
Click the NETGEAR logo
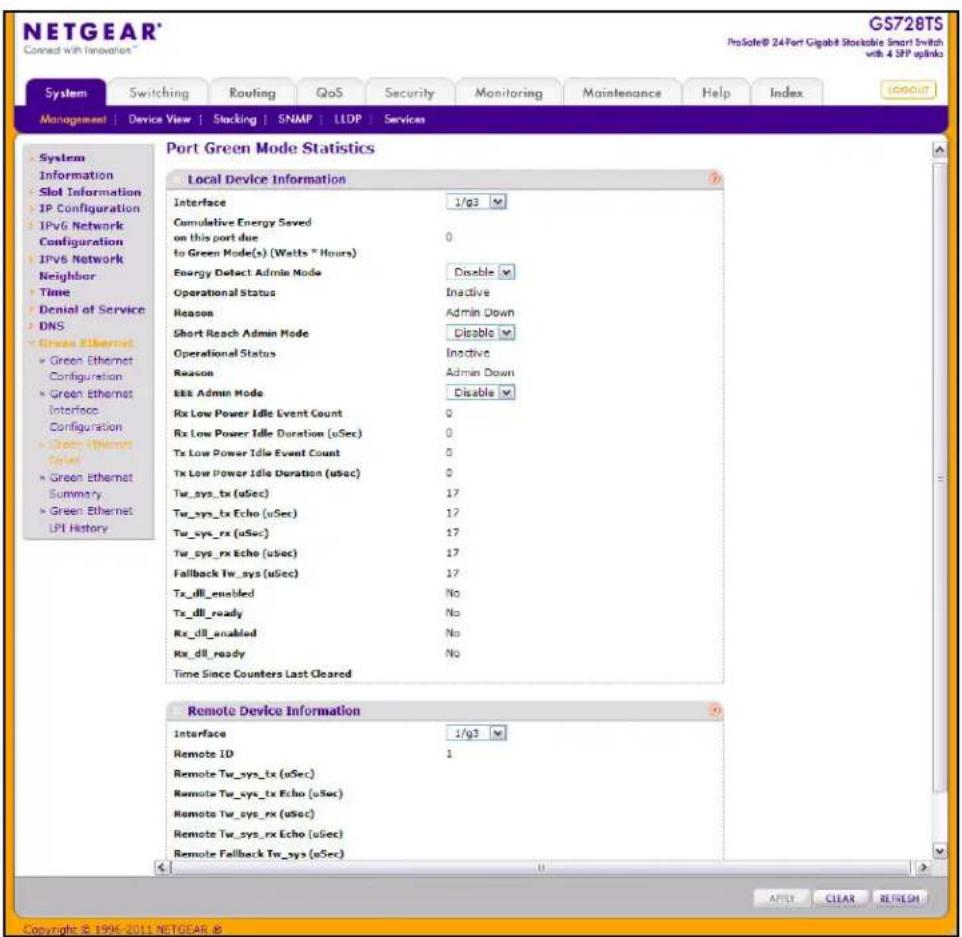pyautogui.click(x=93, y=32)
